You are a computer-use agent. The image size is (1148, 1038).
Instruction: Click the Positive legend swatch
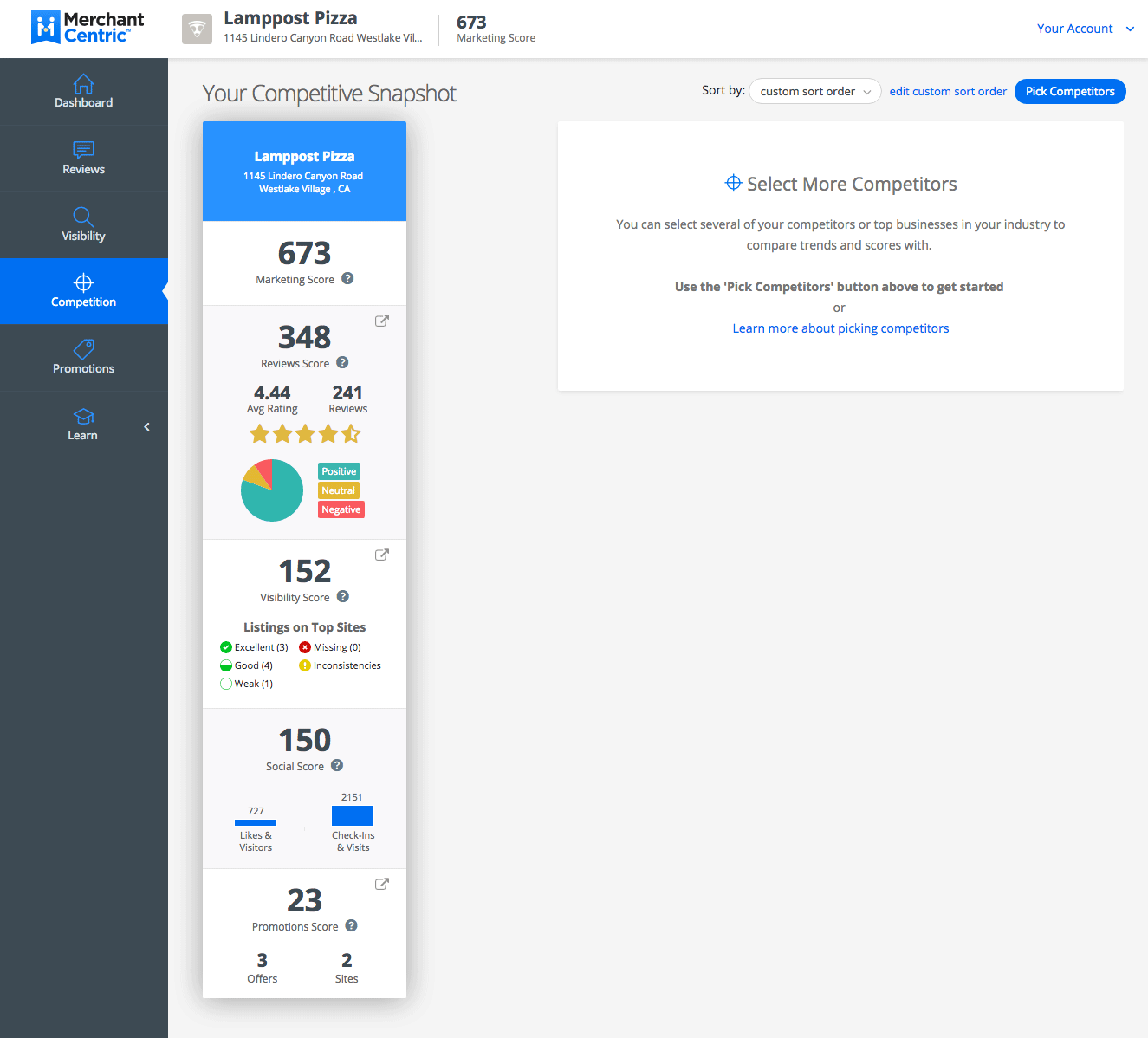pos(339,471)
